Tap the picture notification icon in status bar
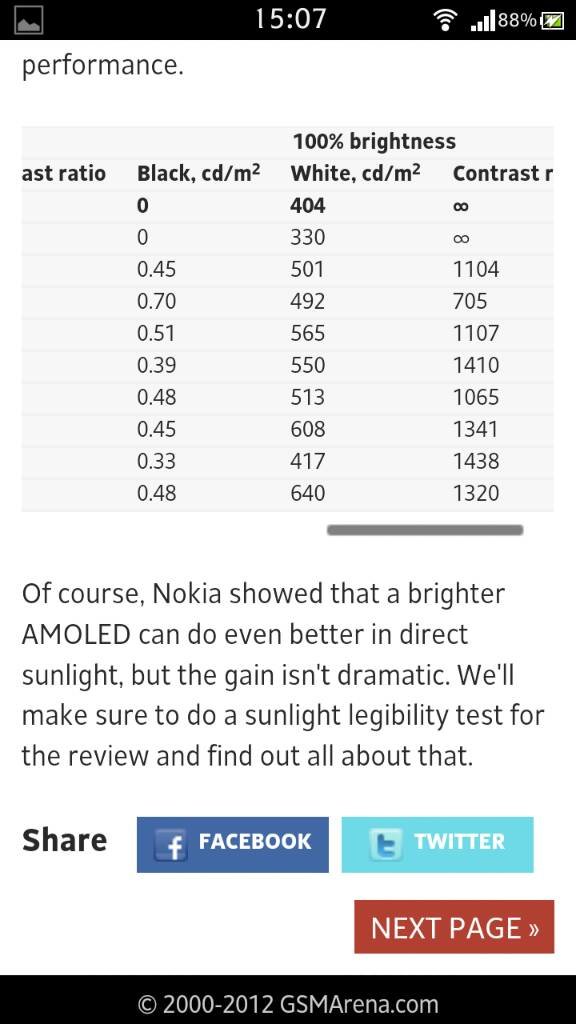The height and width of the screenshot is (1024, 576). pyautogui.click(x=27, y=20)
